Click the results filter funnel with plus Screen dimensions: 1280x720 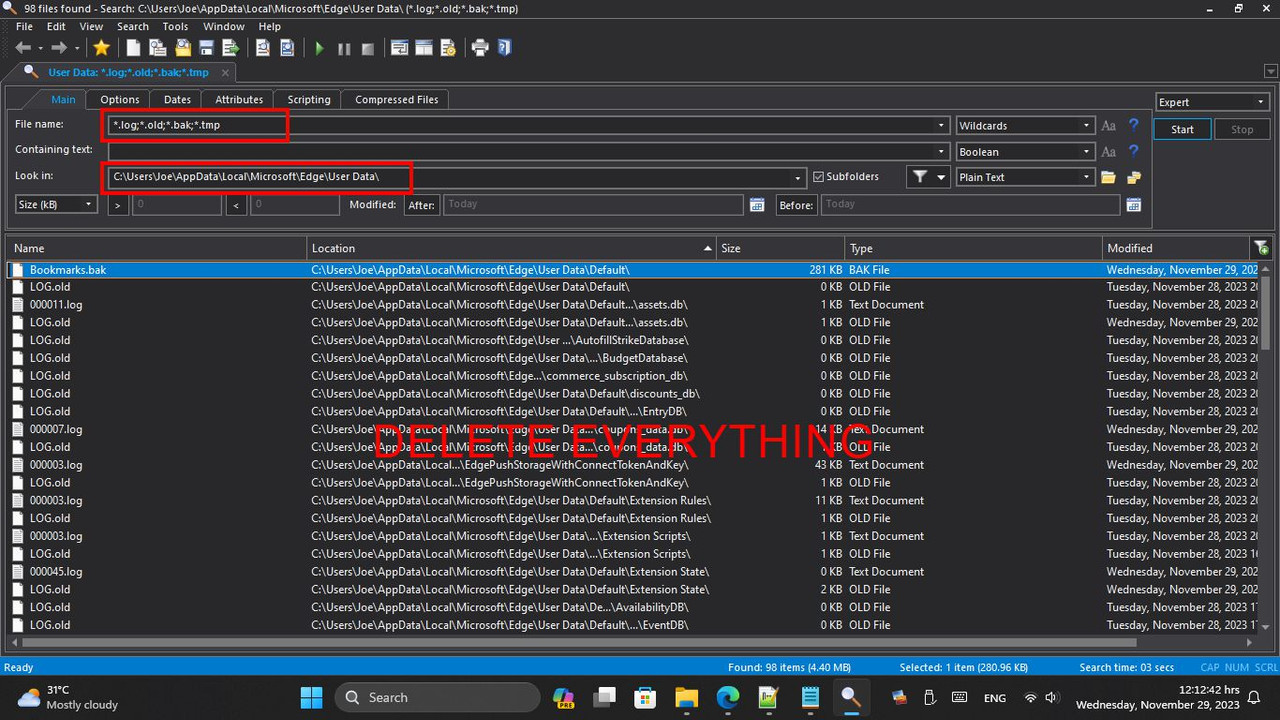click(1262, 248)
